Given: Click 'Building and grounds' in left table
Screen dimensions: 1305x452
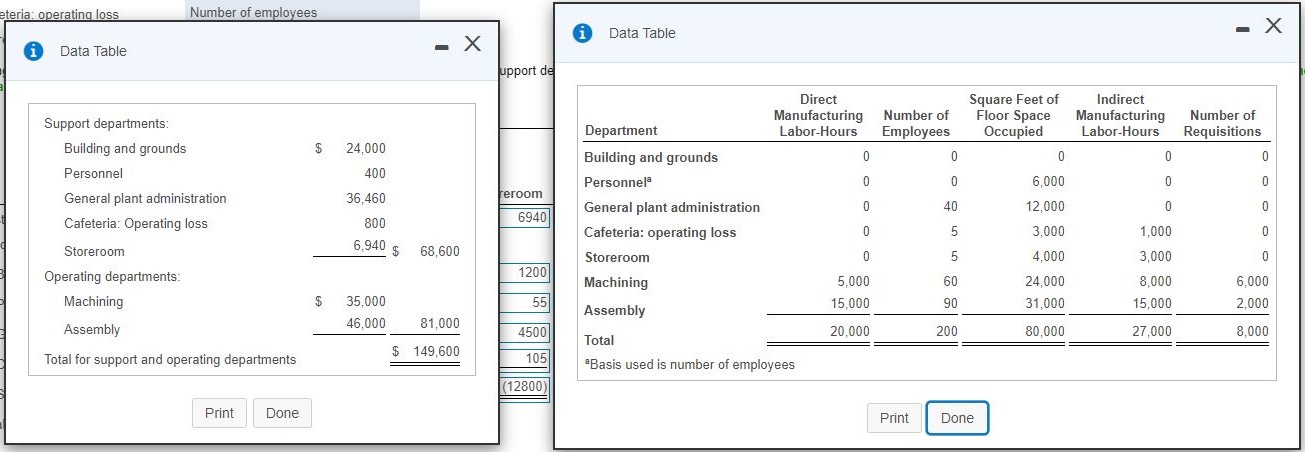Looking at the screenshot, I should click(x=125, y=148).
